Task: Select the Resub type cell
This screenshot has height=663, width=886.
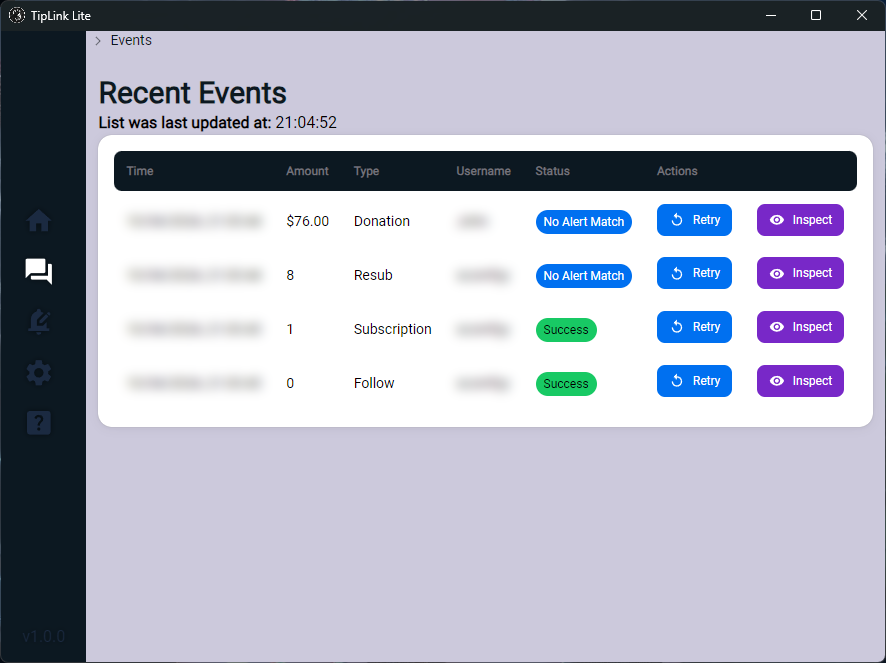Action: pos(373,275)
